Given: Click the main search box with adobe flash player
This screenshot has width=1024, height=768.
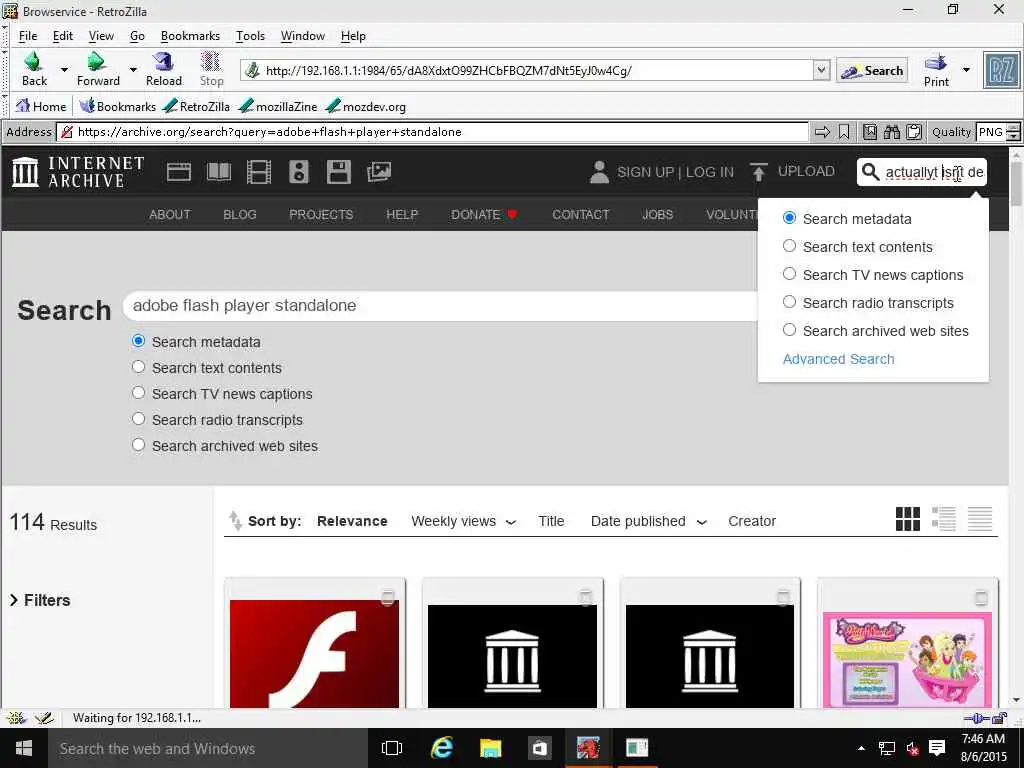Looking at the screenshot, I should (x=441, y=306).
